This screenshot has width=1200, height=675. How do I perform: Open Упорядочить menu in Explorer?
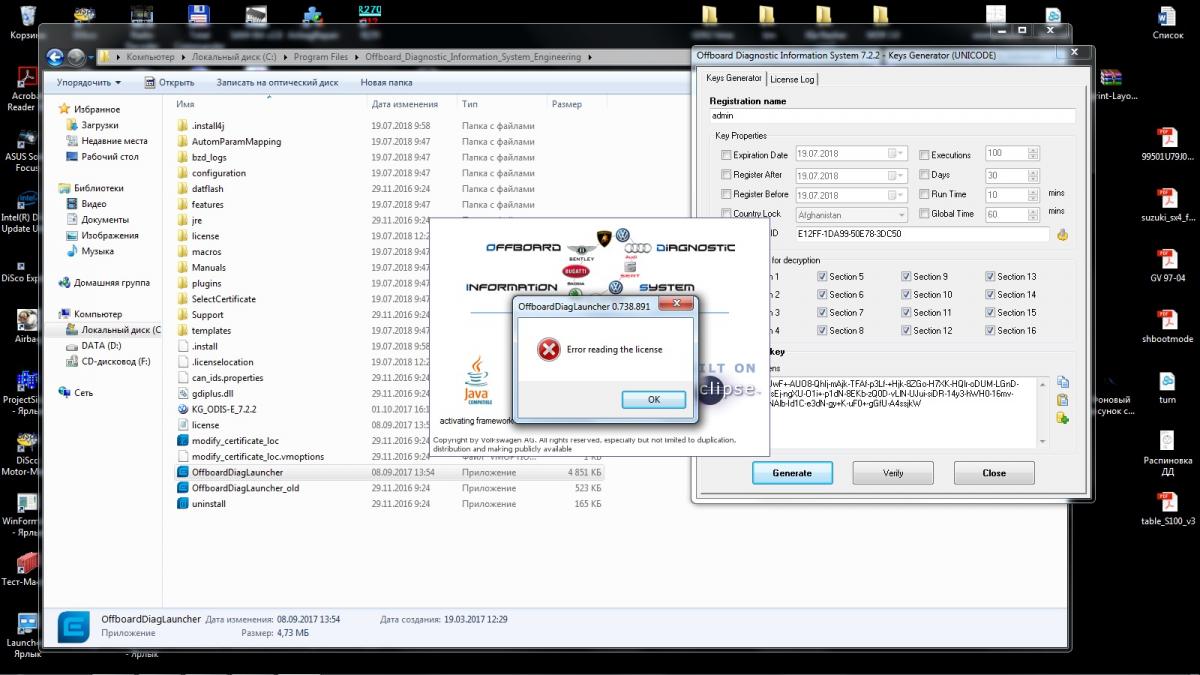[89, 83]
